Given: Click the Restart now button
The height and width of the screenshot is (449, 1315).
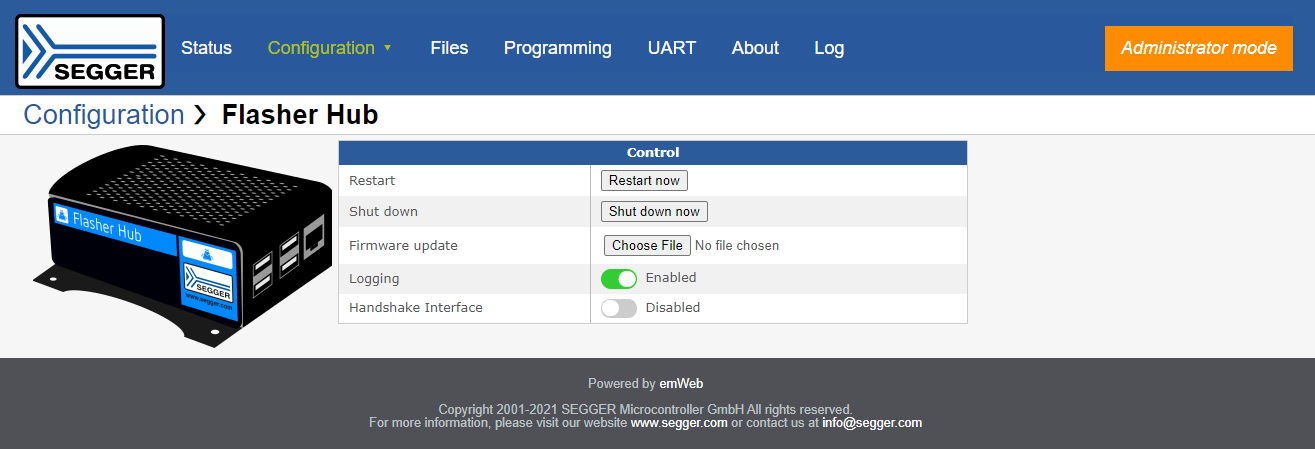Looking at the screenshot, I should point(644,181).
